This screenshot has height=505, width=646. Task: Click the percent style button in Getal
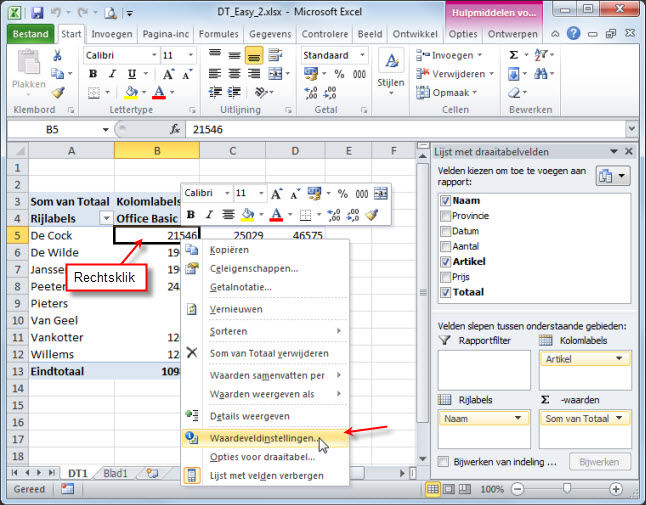[339, 74]
